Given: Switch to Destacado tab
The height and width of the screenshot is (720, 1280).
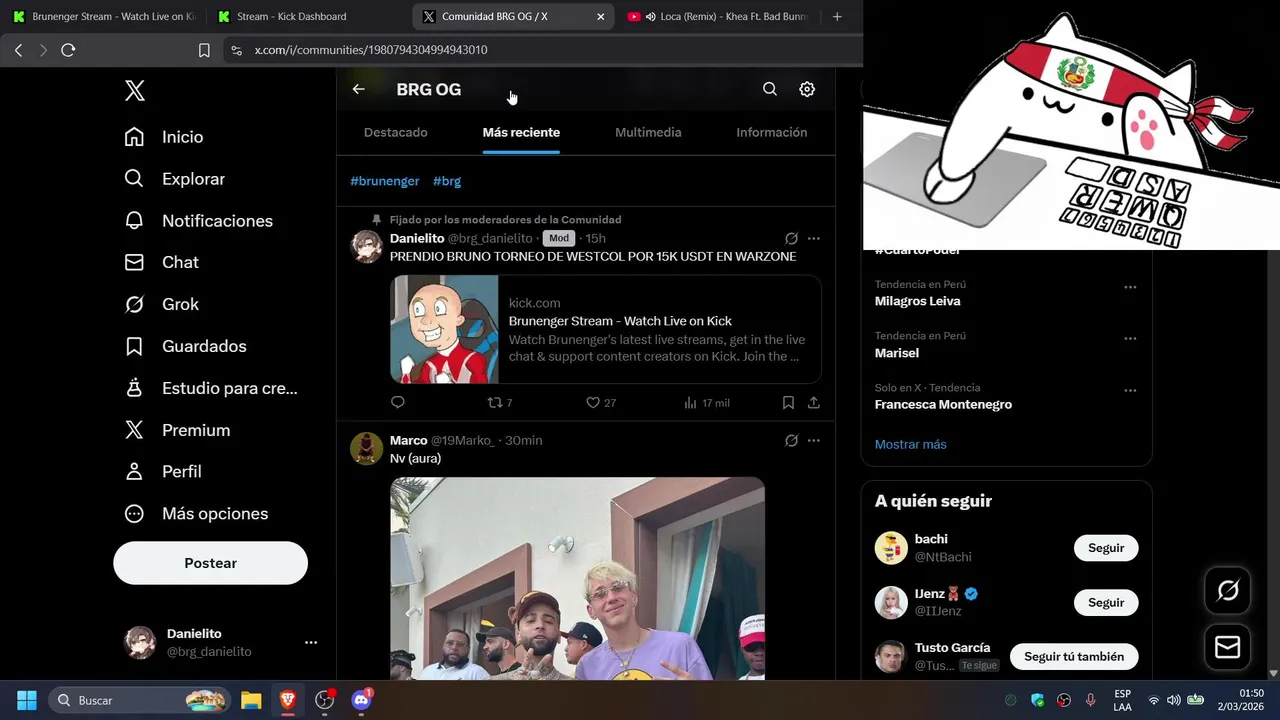Looking at the screenshot, I should tap(396, 132).
